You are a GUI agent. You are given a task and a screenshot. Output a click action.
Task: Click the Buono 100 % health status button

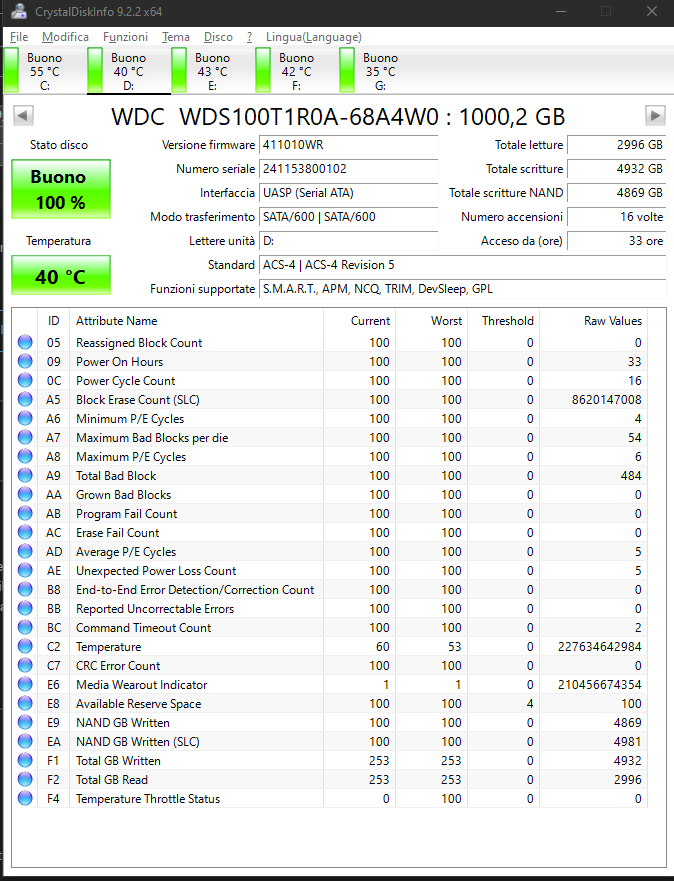(x=61, y=189)
